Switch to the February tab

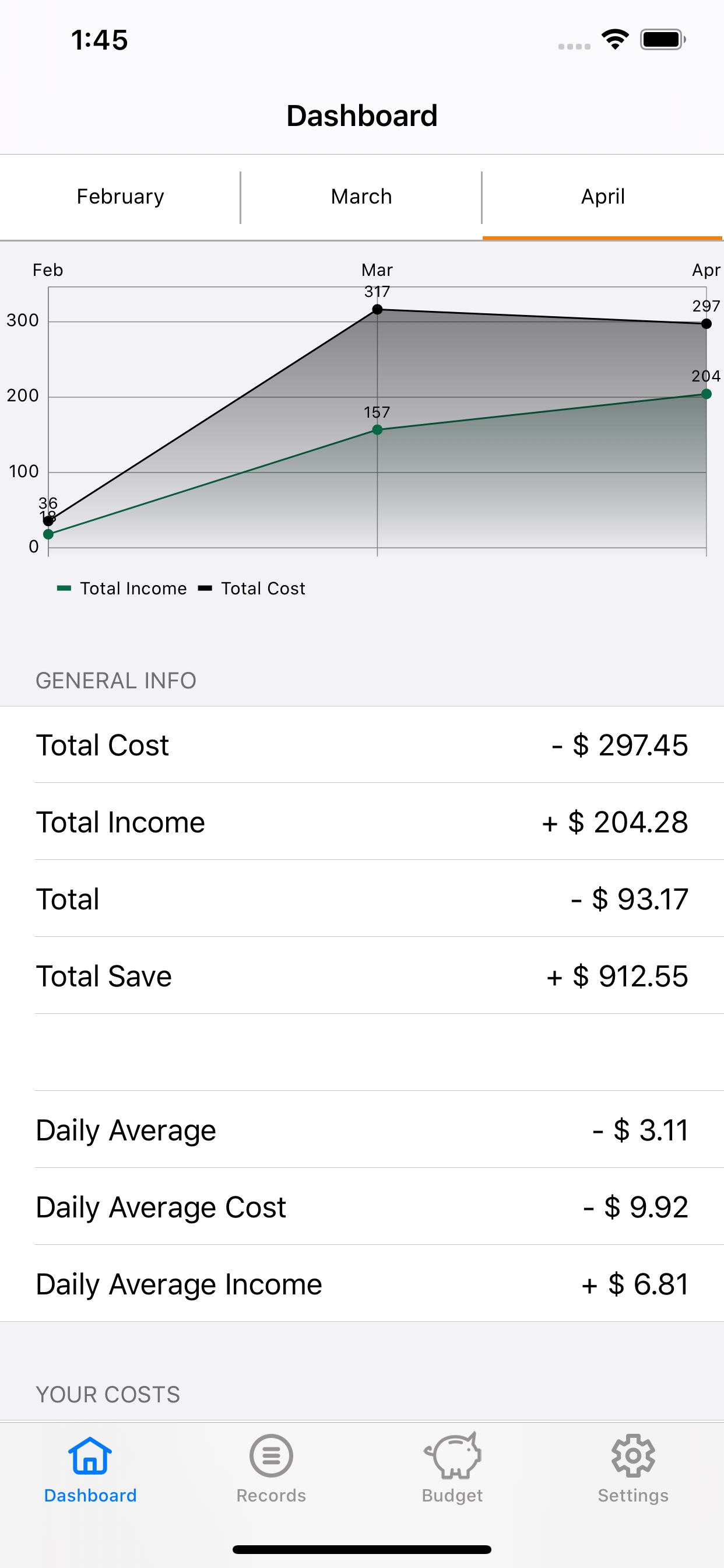click(x=121, y=197)
